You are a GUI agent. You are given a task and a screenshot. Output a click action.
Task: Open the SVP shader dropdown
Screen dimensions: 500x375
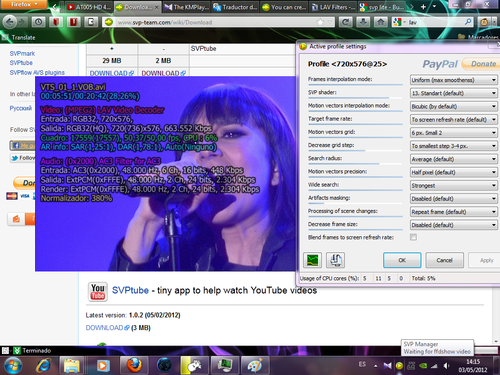click(x=454, y=93)
